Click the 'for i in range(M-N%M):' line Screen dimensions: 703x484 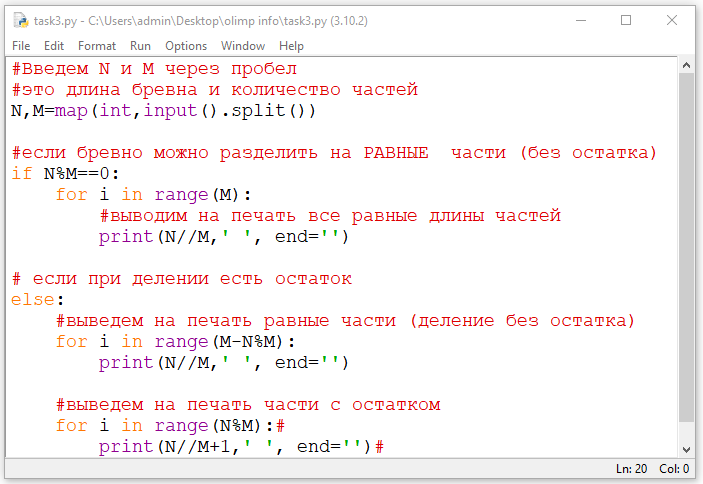pos(175,341)
